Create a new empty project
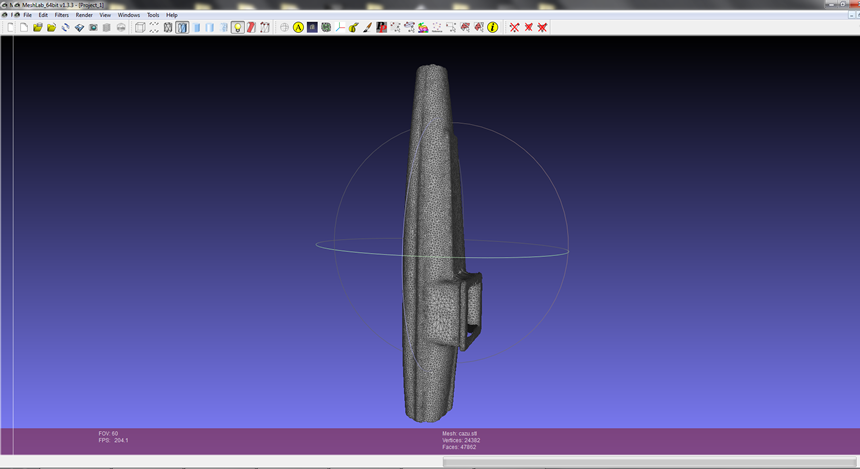860x469 pixels. click(24, 27)
